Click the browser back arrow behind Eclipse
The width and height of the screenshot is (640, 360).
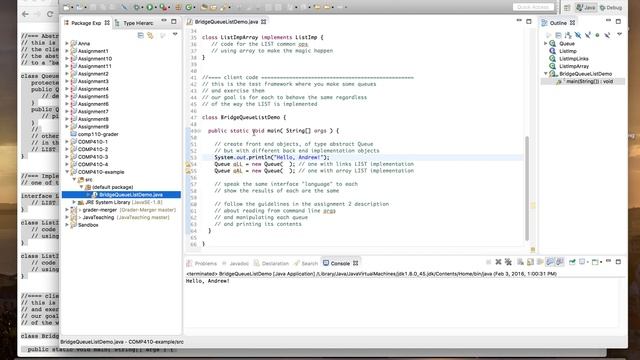(x=25, y=14)
